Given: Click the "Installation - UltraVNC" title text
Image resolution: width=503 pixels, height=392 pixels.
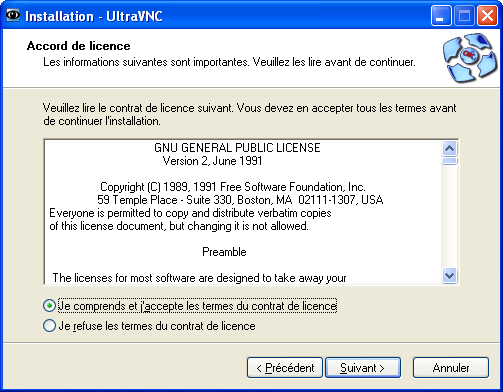Looking at the screenshot, I should [94, 16].
